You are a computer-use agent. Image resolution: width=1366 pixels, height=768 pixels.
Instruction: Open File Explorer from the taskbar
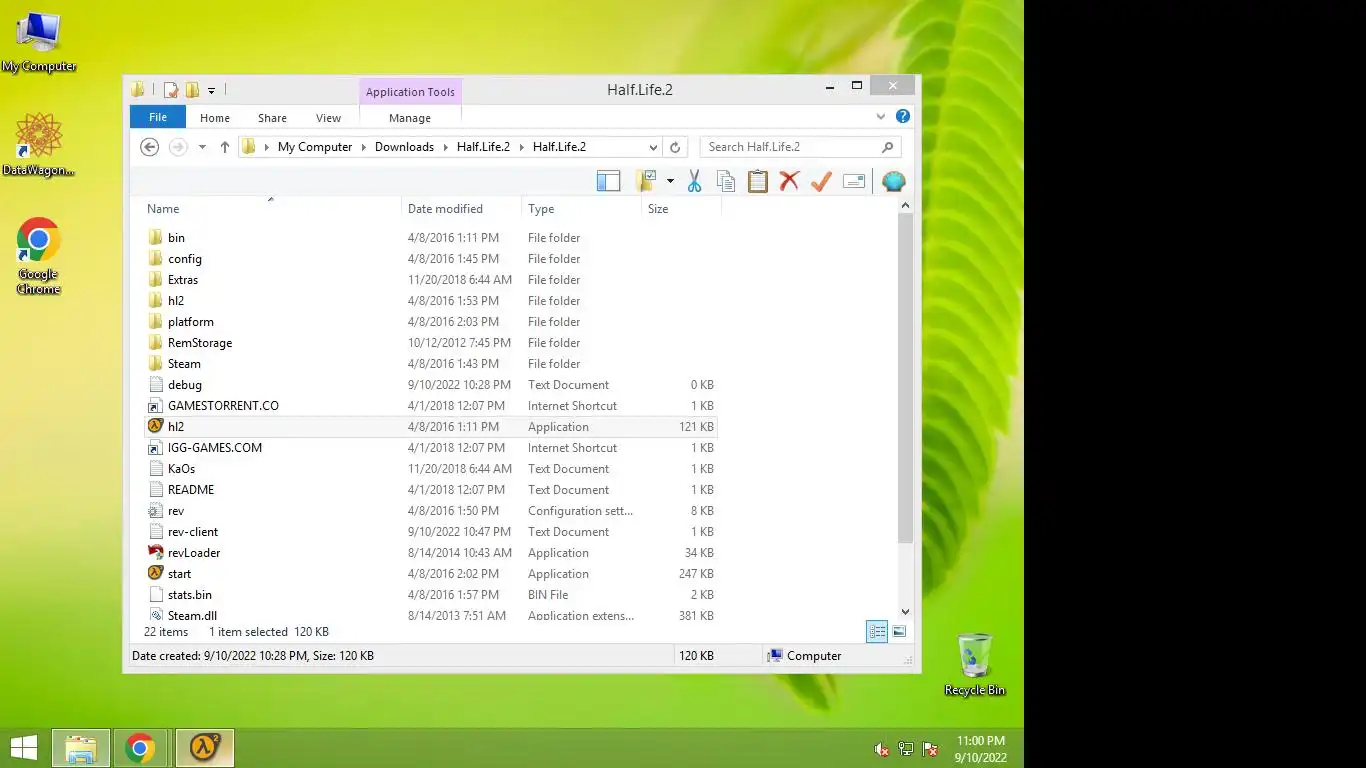(x=81, y=748)
